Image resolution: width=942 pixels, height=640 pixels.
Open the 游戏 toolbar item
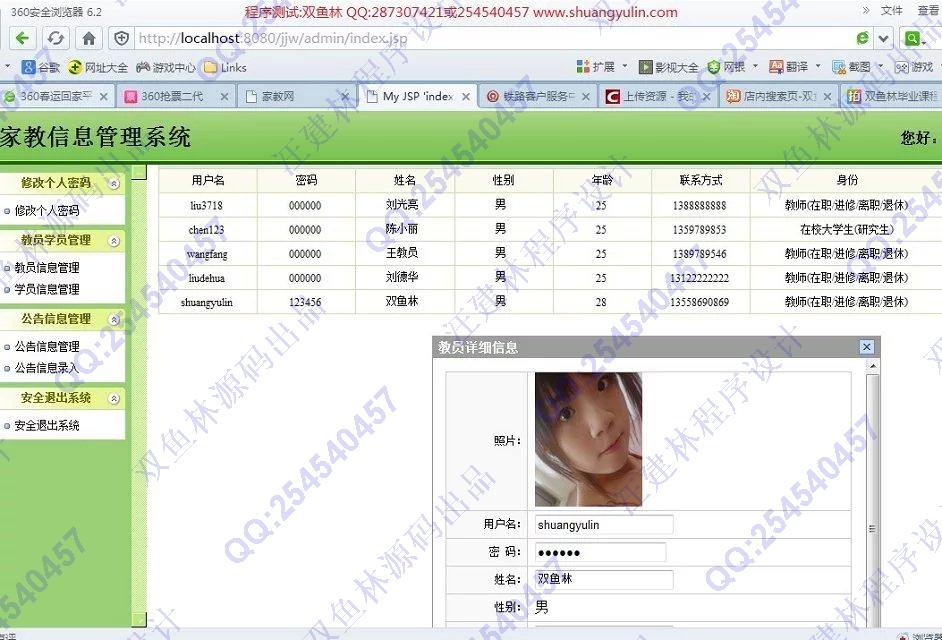click(914, 67)
